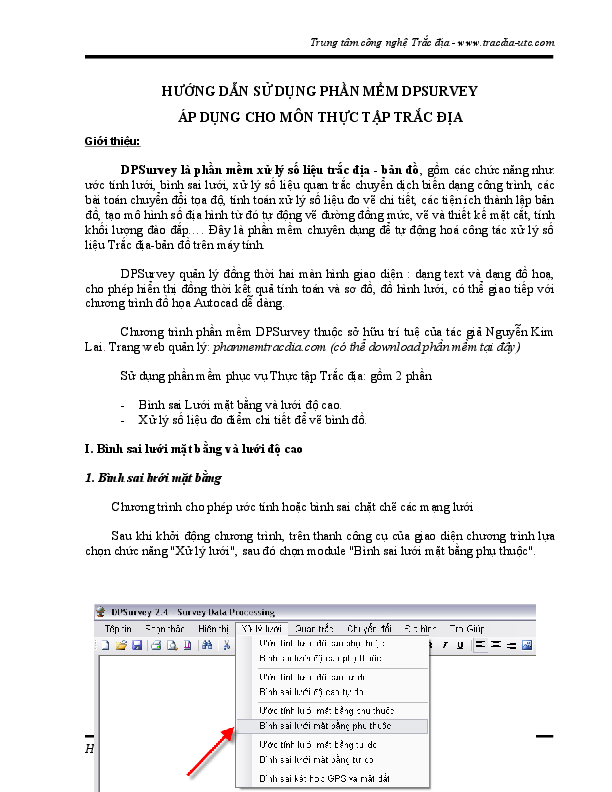Click subtitle 'ÁP DỤNG CHO MÔN THỰC TẬP TRẮC ĐỊA'
The width and height of the screenshot is (612, 792).
coord(320,117)
